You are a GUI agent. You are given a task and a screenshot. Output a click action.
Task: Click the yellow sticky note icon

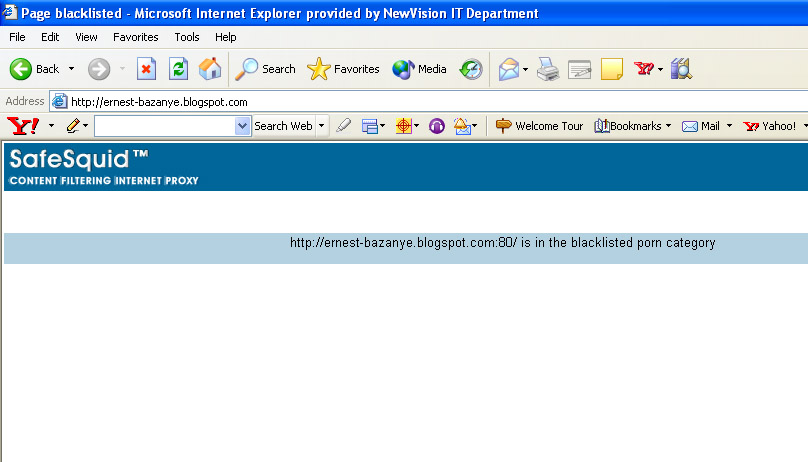[612, 69]
